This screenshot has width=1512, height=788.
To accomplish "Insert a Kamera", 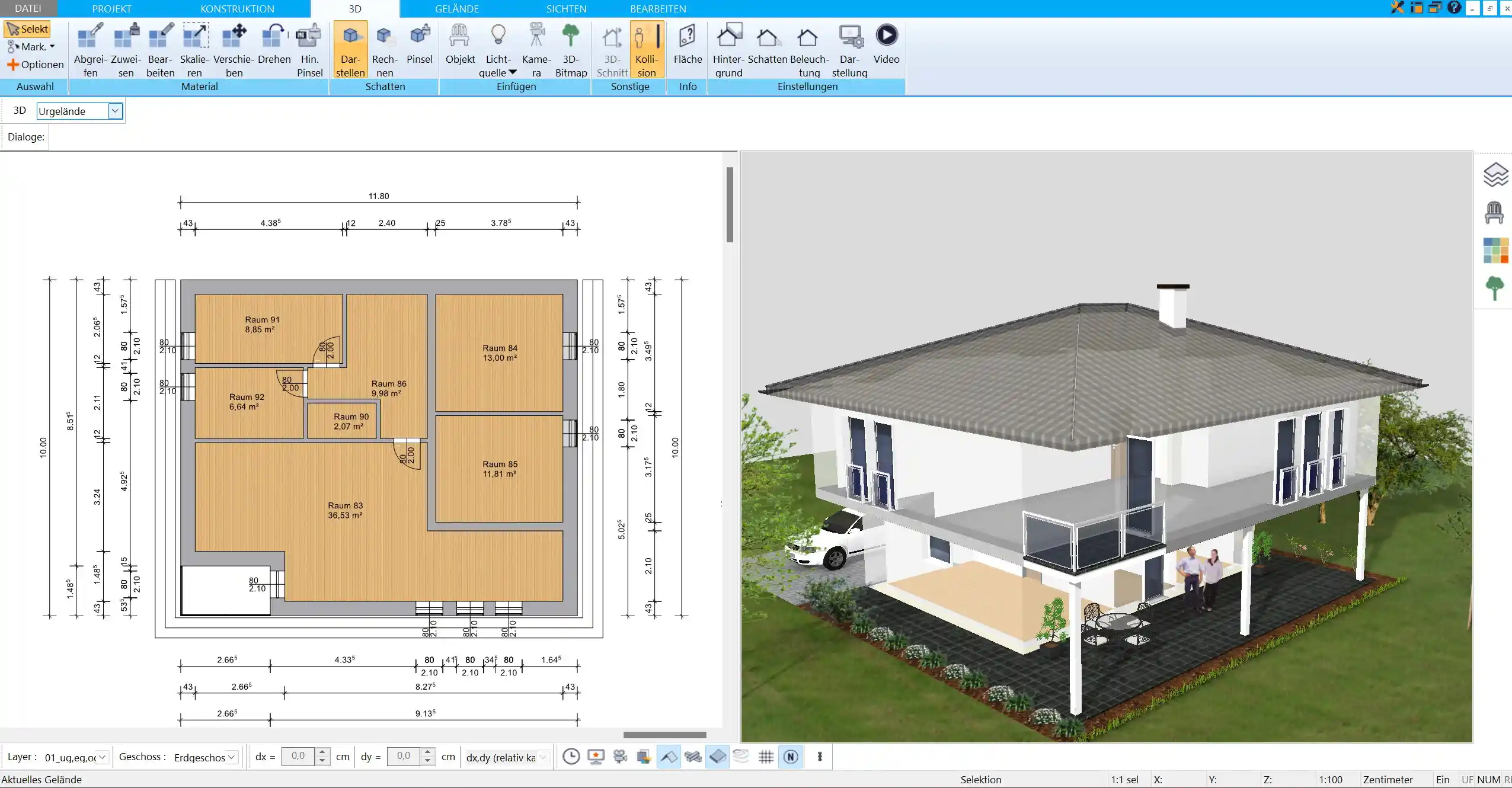I will pyautogui.click(x=536, y=50).
